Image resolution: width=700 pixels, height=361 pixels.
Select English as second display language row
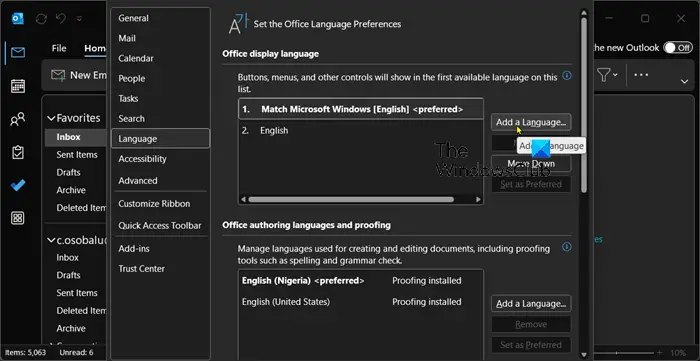pos(361,131)
